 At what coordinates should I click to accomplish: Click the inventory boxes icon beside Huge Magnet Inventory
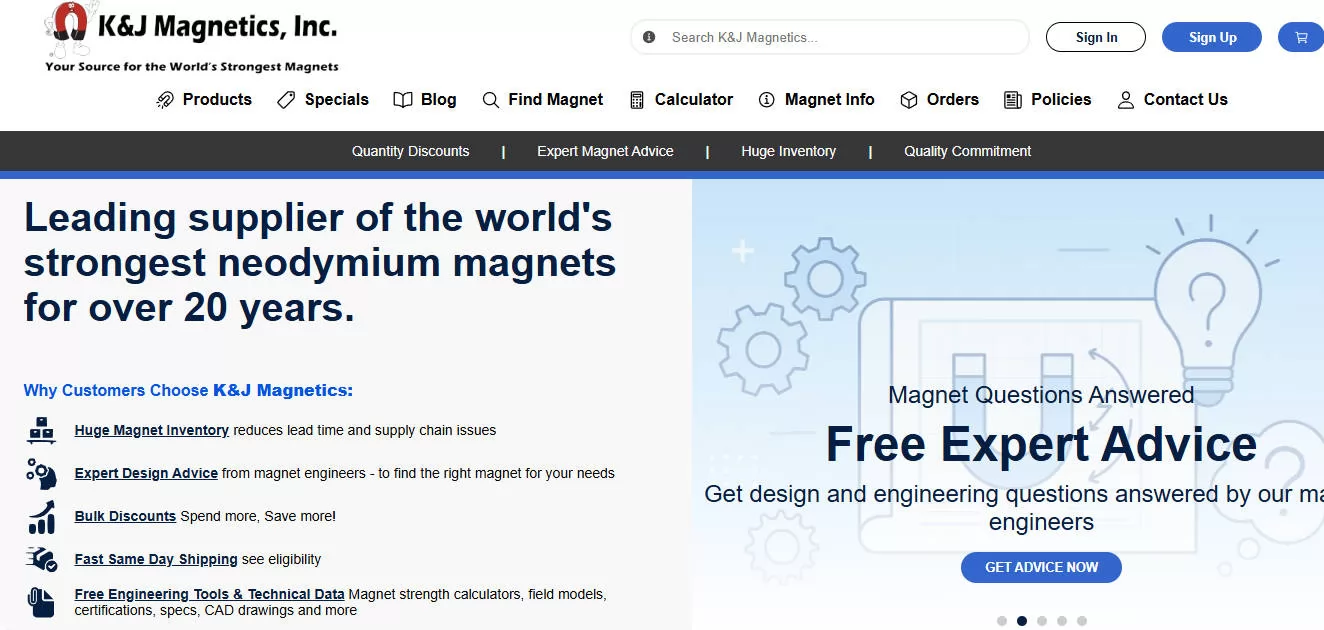(41, 430)
